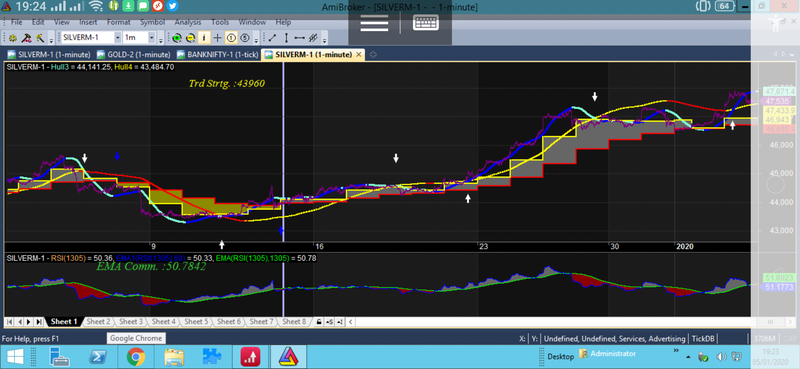Open the red chart arrow taskbar app
This screenshot has width=800, height=369.
pos(251,356)
